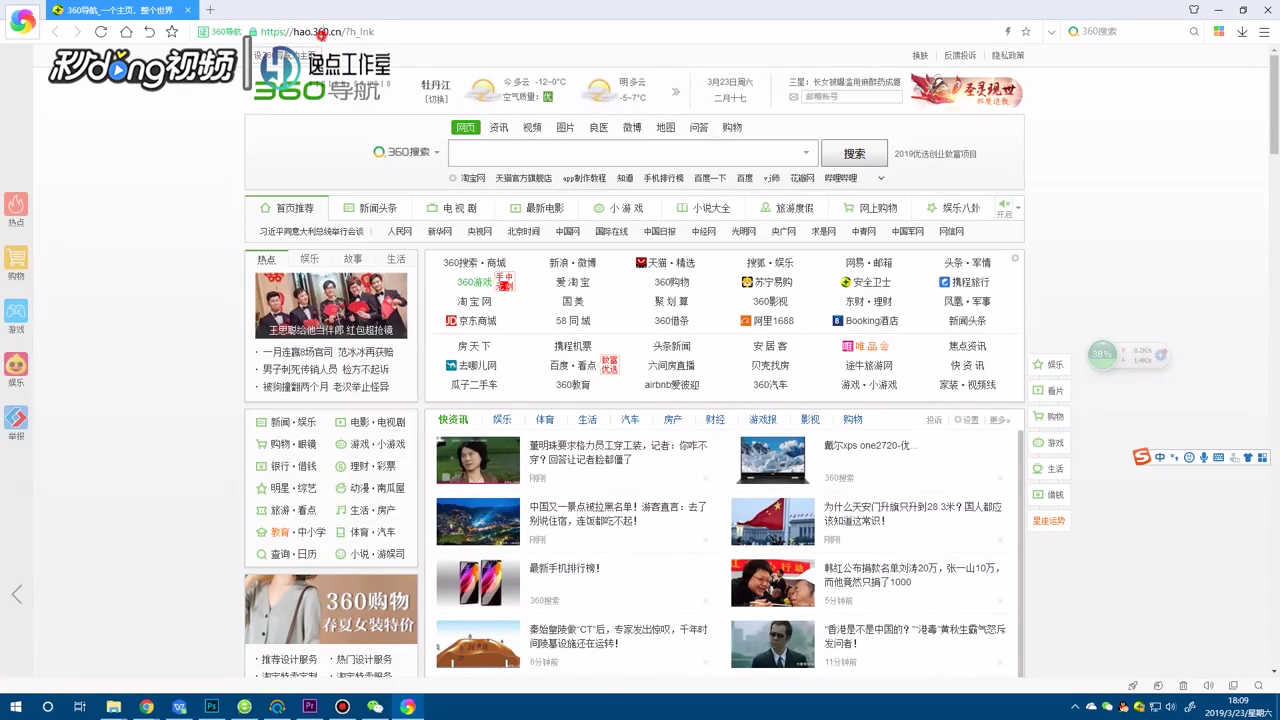Image resolution: width=1280 pixels, height=720 pixels.
Task: Click the 38% memory accelerator ball
Action: [1102, 354]
